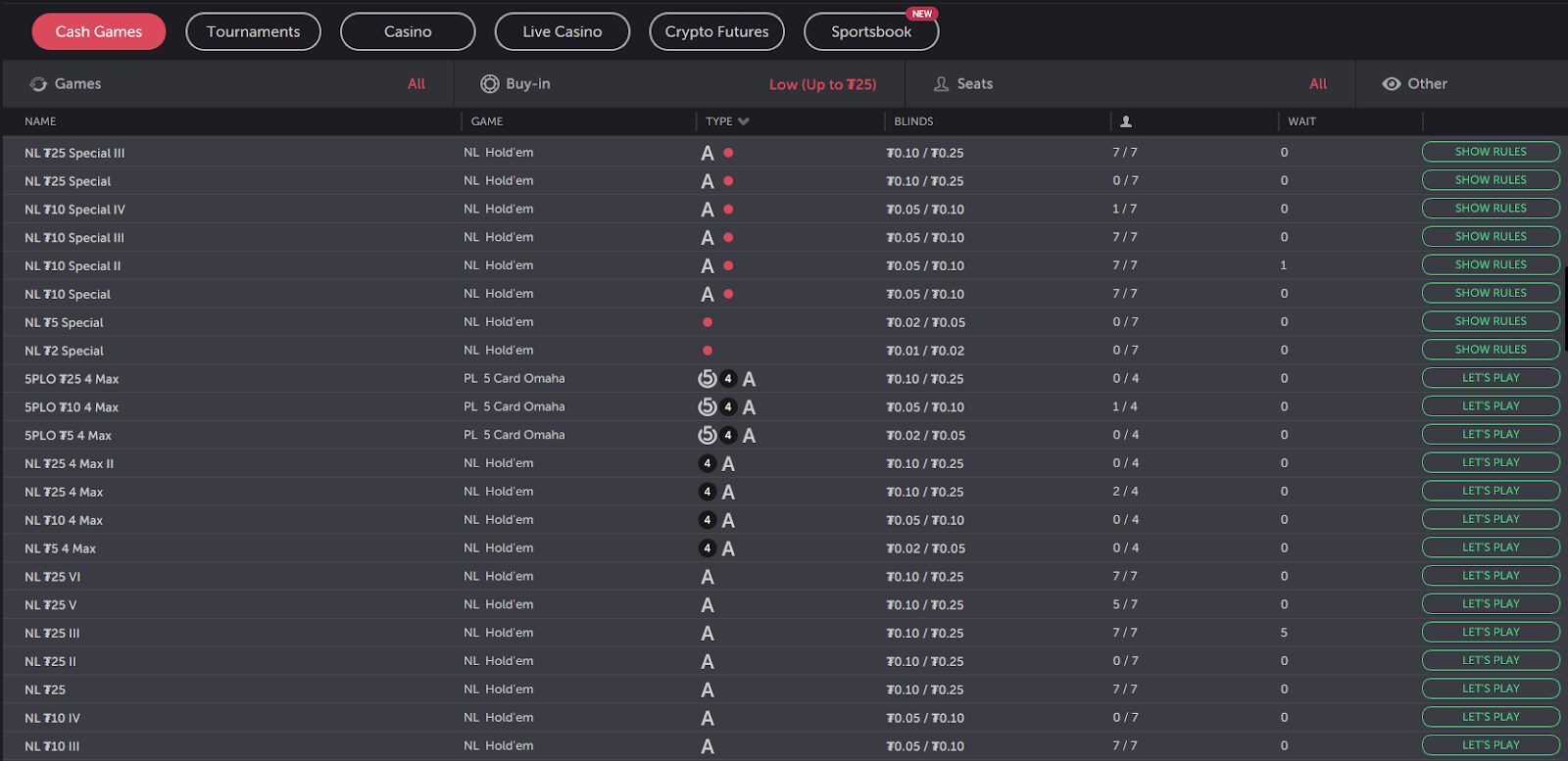Click Let's Play for NL ₮25 4 Max II
The height and width of the screenshot is (761, 1568).
coord(1491,462)
